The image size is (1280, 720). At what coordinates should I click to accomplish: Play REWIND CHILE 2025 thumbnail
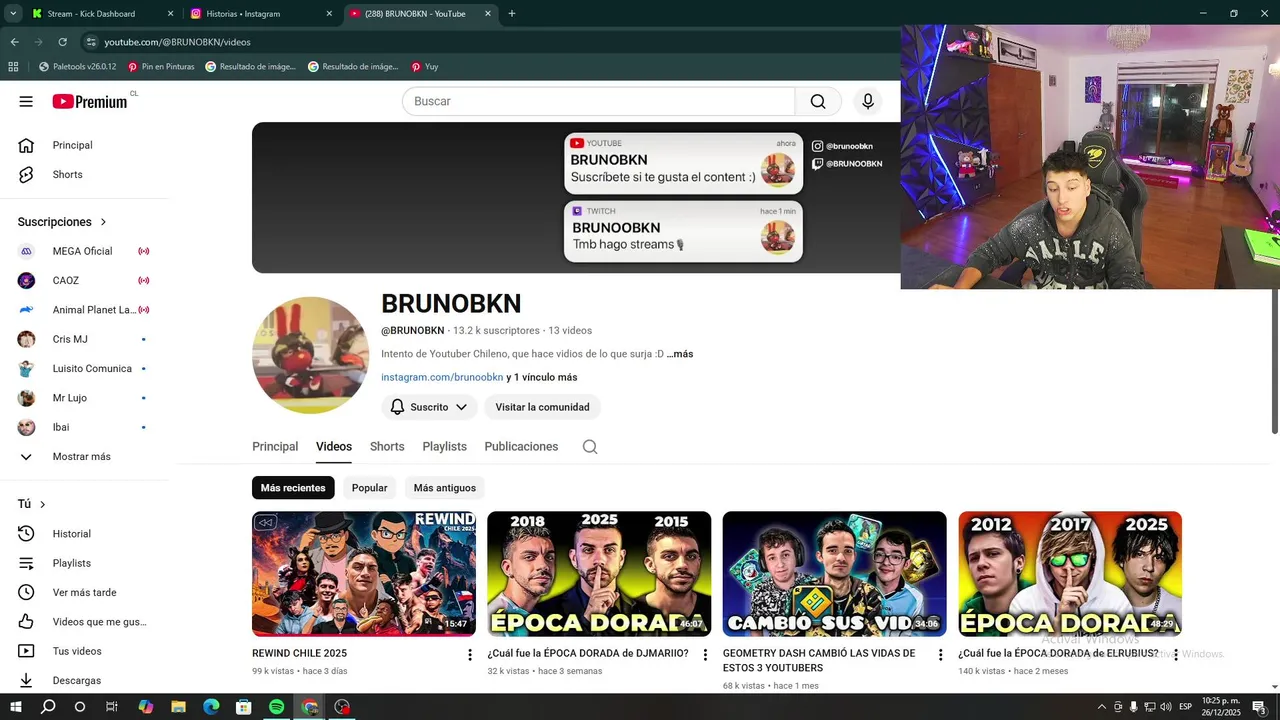point(364,574)
